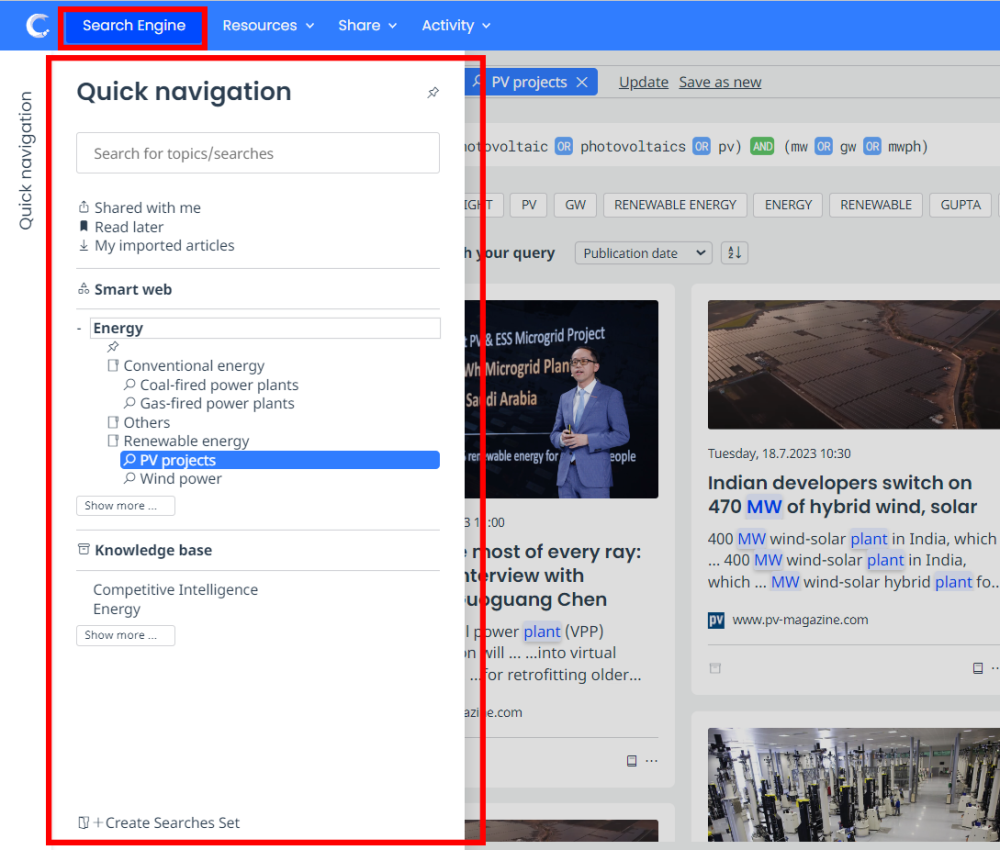Click the Smart web globe icon
The image size is (1000, 850).
click(x=84, y=289)
